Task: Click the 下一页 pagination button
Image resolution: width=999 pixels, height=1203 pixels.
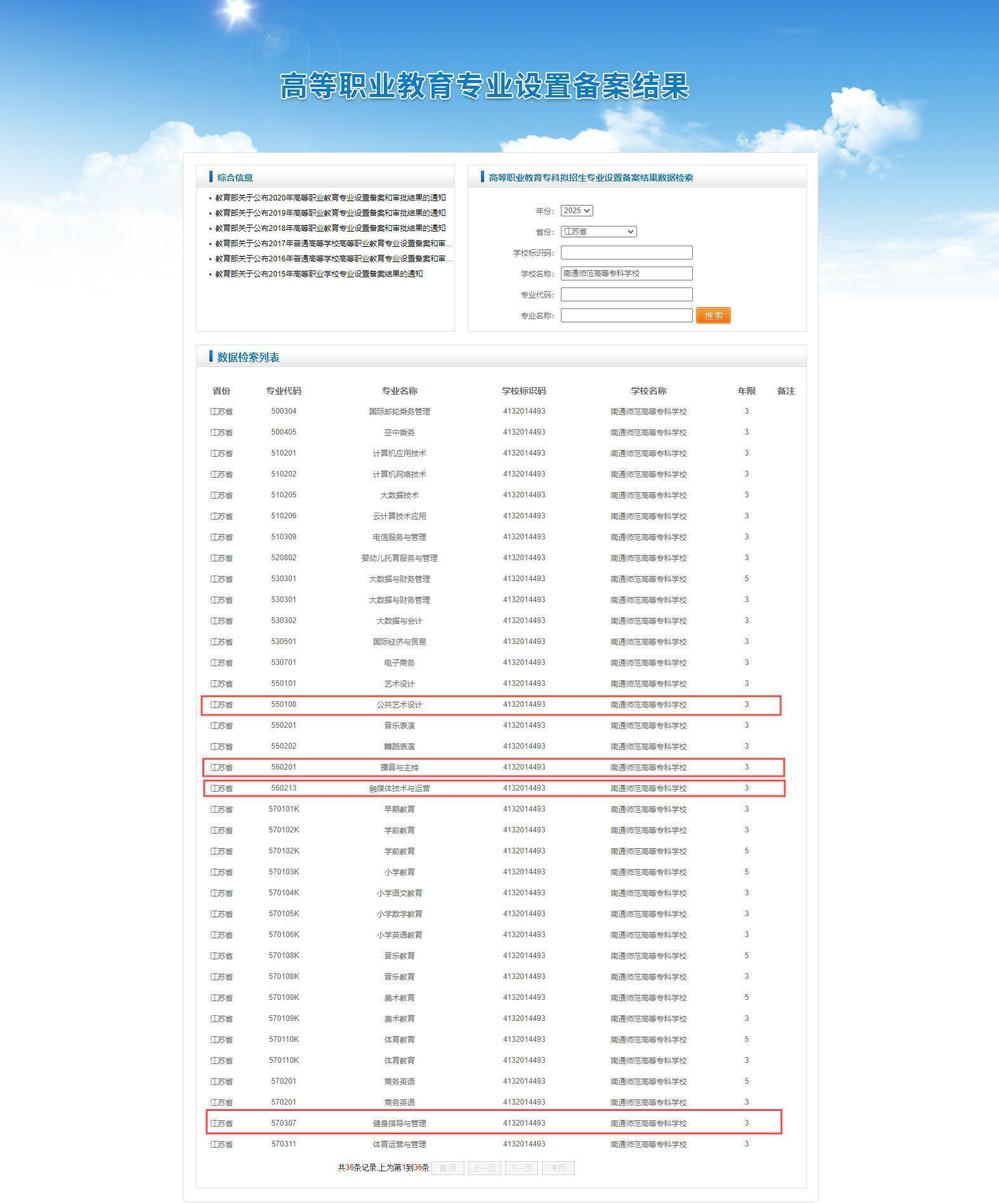Action: click(x=521, y=1168)
